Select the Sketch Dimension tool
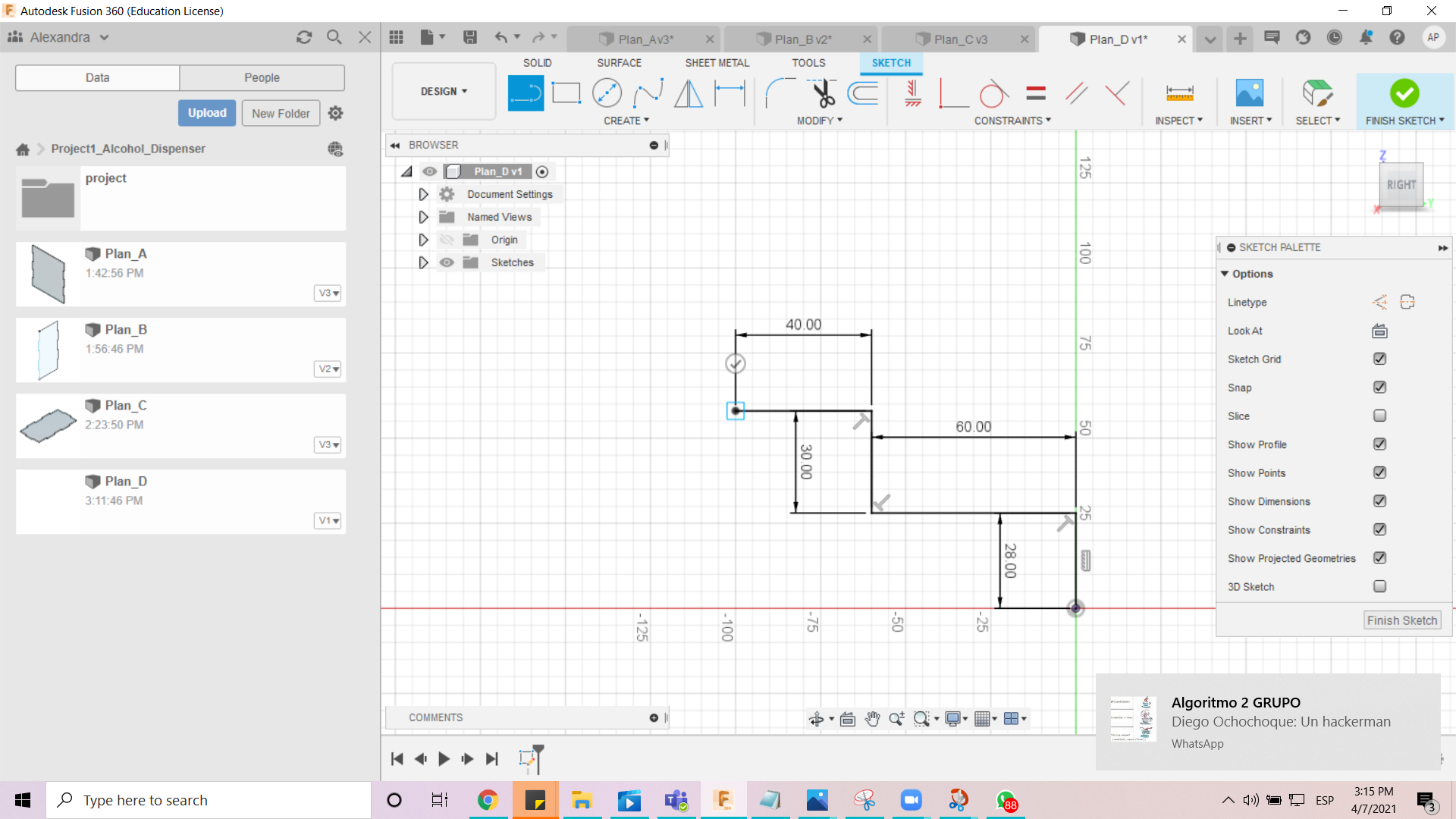Screen dimensions: 1456x819 click(730, 93)
